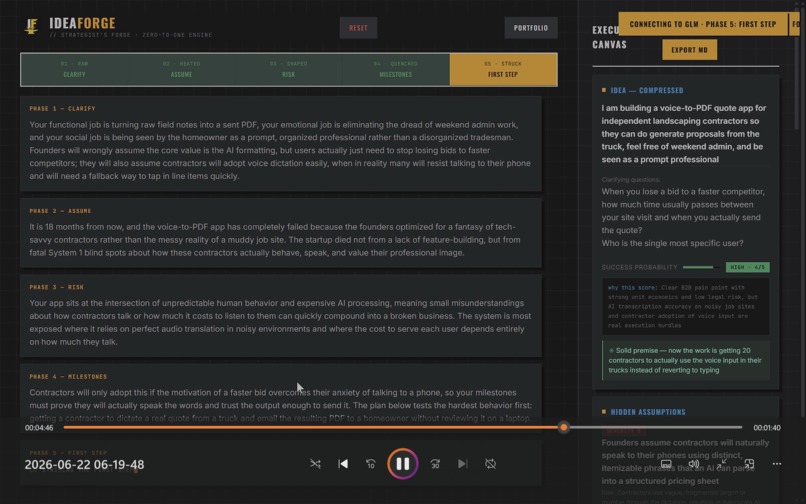806x504 pixels.
Task: Skip to next track in player
Action: coord(463,464)
